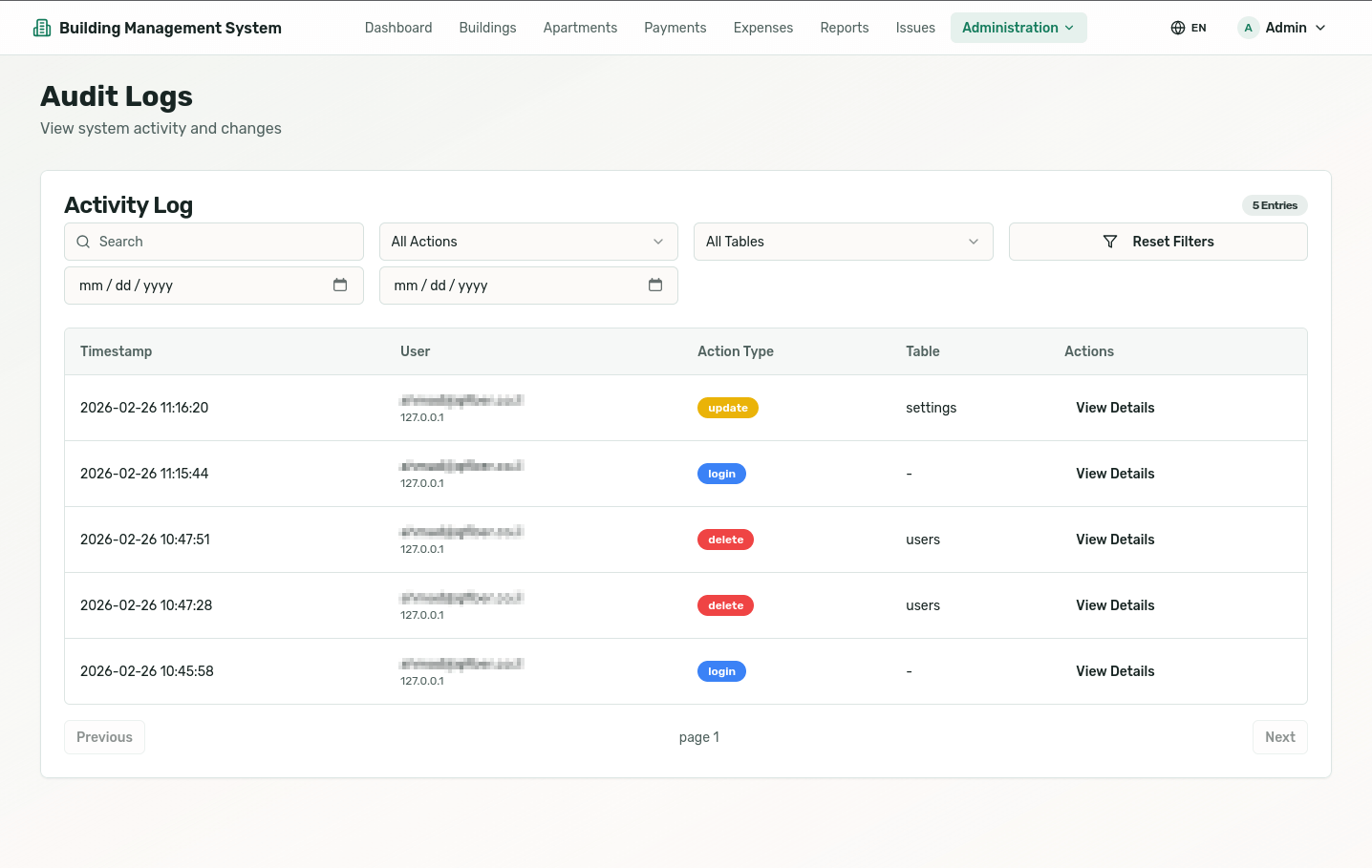This screenshot has width=1372, height=868.
Task: Expand the All Tables dropdown
Action: pyautogui.click(x=843, y=242)
